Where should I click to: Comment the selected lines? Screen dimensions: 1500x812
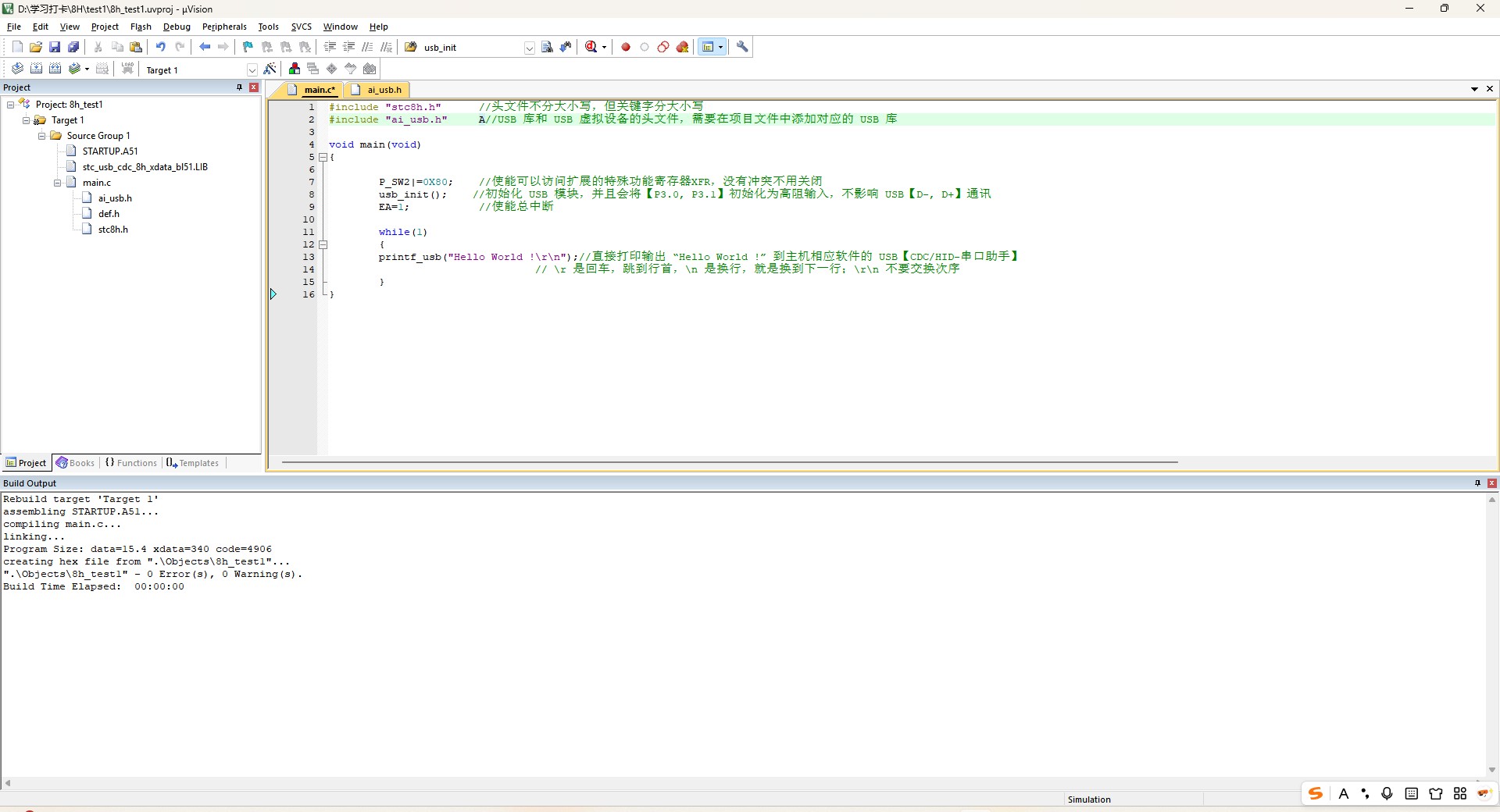[368, 47]
